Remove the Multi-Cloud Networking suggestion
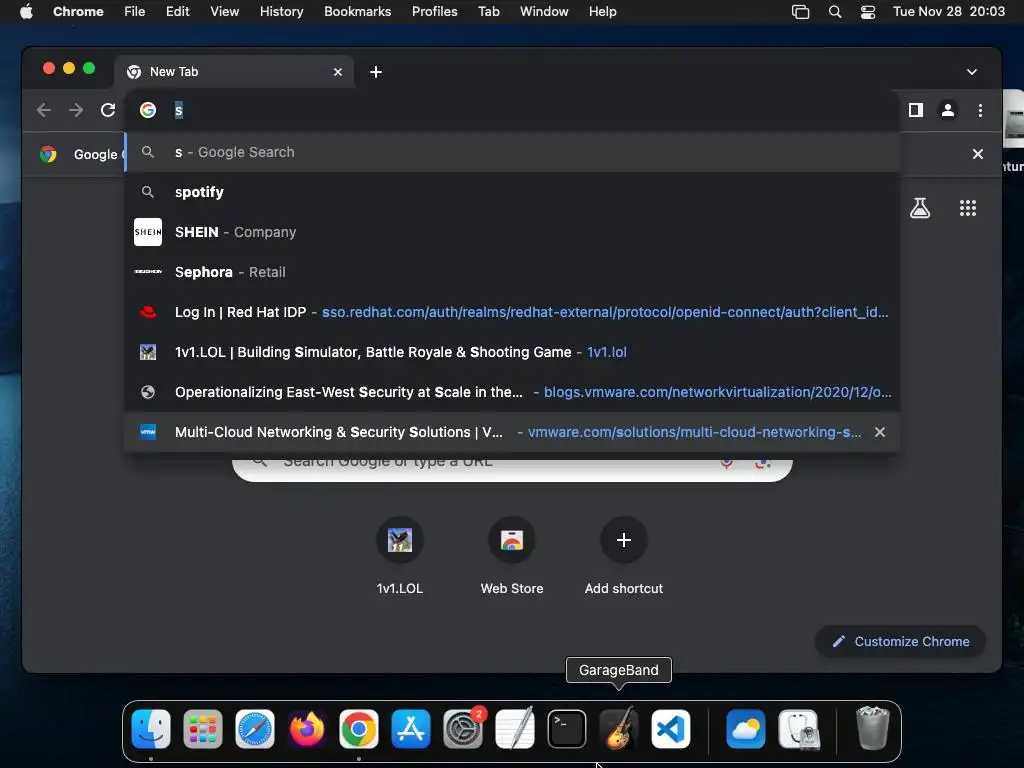 click(880, 432)
